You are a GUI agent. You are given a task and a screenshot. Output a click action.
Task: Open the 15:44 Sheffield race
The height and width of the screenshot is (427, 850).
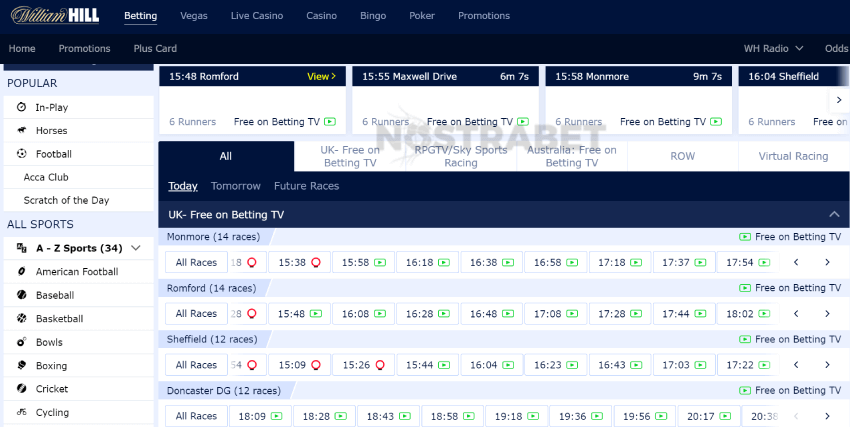click(x=427, y=365)
